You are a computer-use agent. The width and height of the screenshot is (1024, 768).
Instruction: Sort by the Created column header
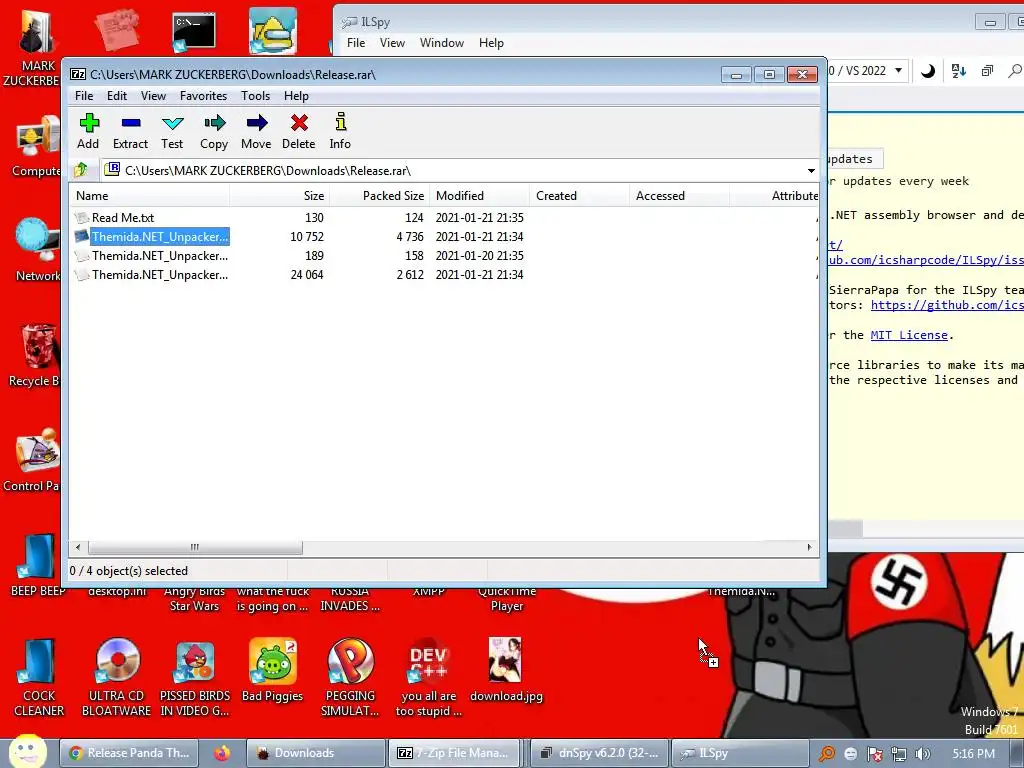point(579,196)
